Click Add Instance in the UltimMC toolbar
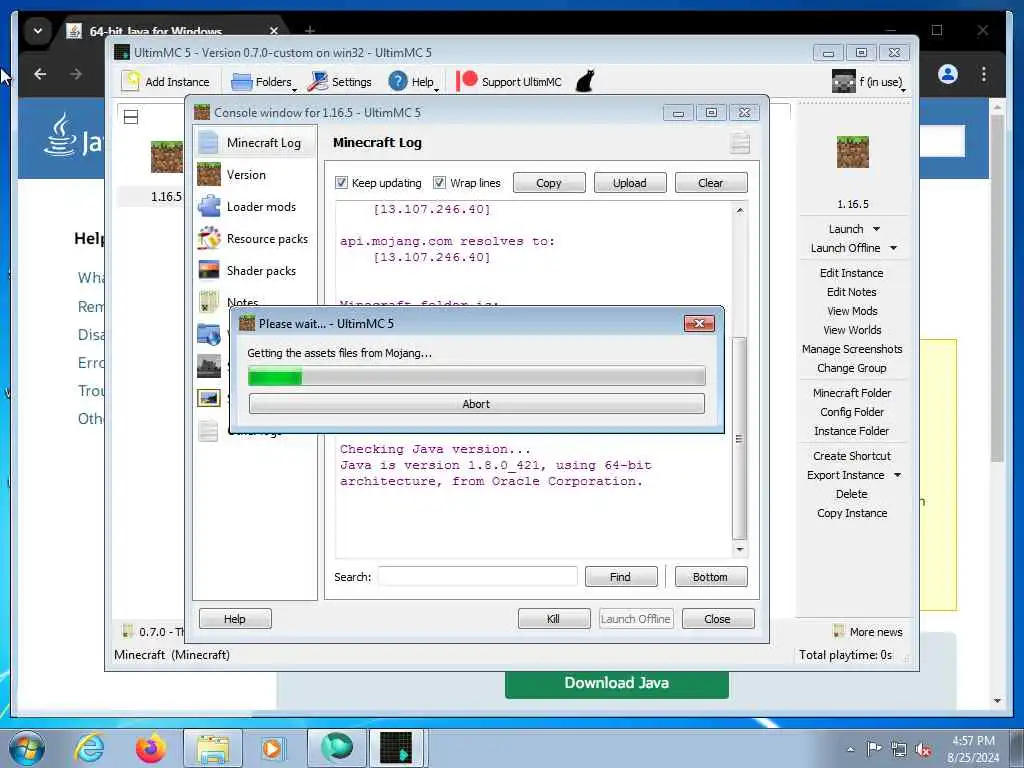 pos(166,82)
